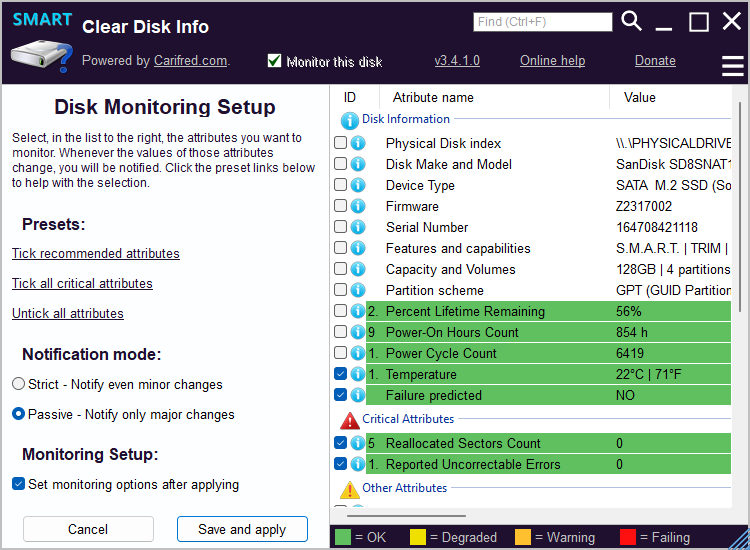Click the Atribute name column header
This screenshot has width=750, height=550.
pos(494,97)
